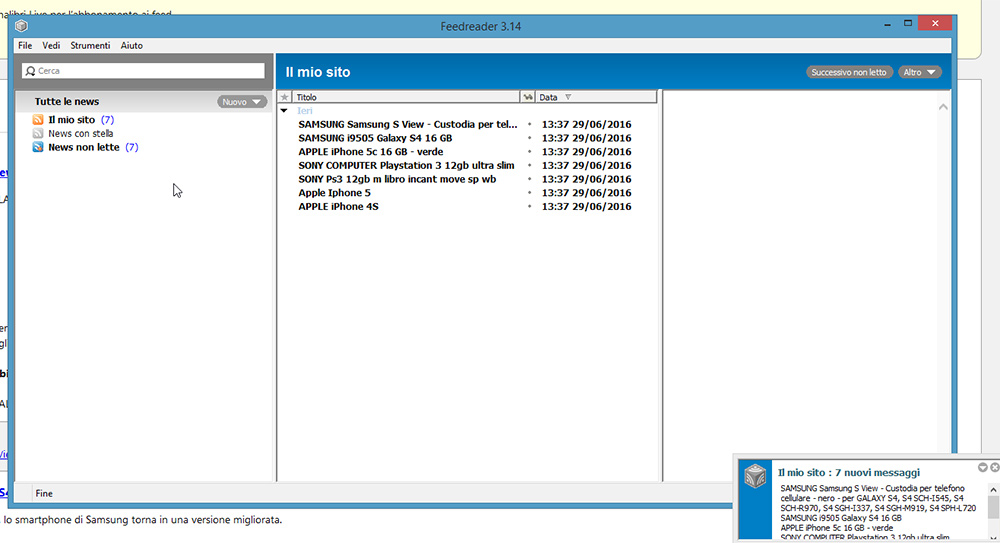Maximize the Feedreader window
This screenshot has width=1000, height=543.
pos(908,24)
